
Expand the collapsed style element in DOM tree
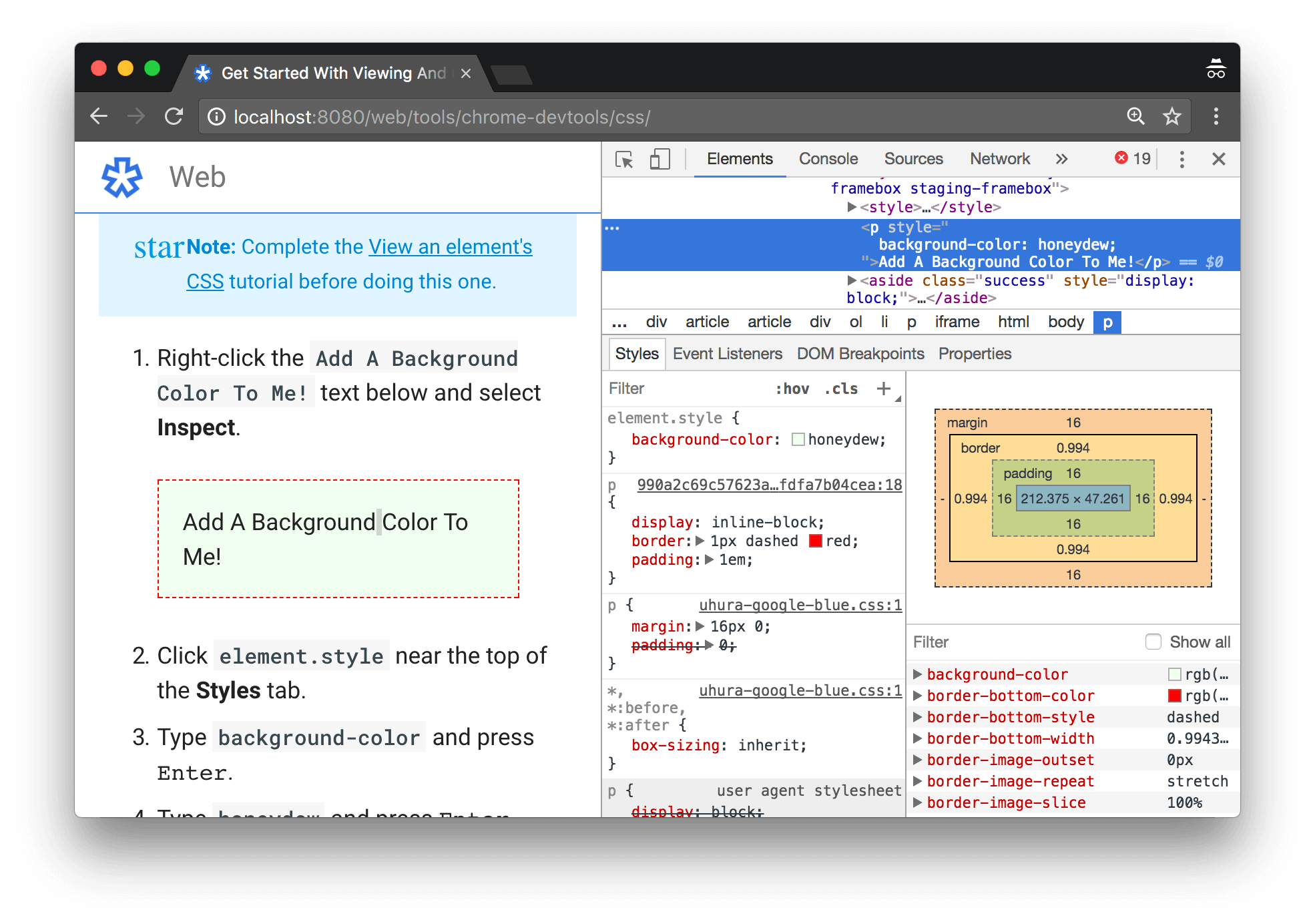852,207
